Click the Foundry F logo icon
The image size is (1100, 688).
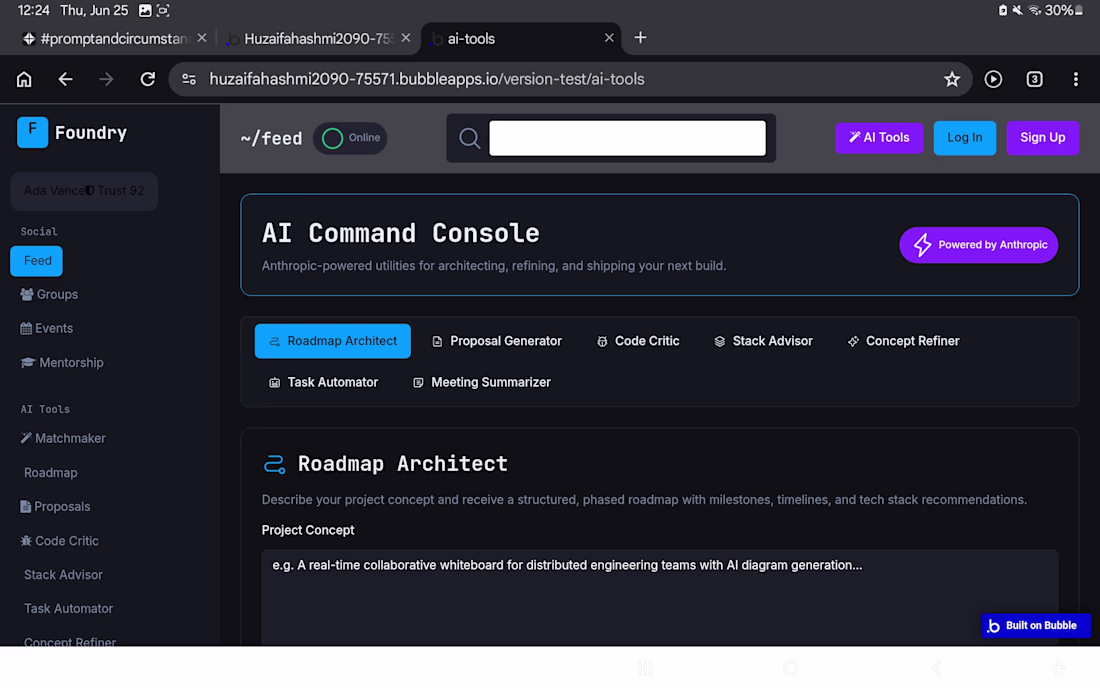(x=32, y=132)
